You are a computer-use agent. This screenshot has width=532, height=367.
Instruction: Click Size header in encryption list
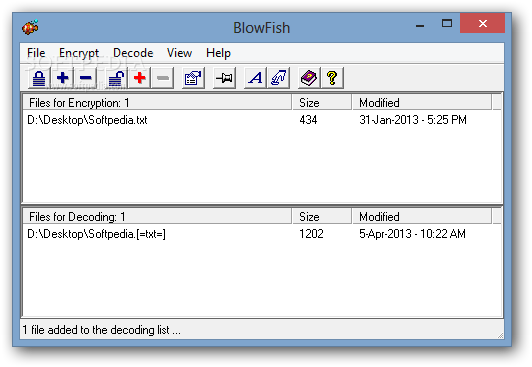[322, 102]
